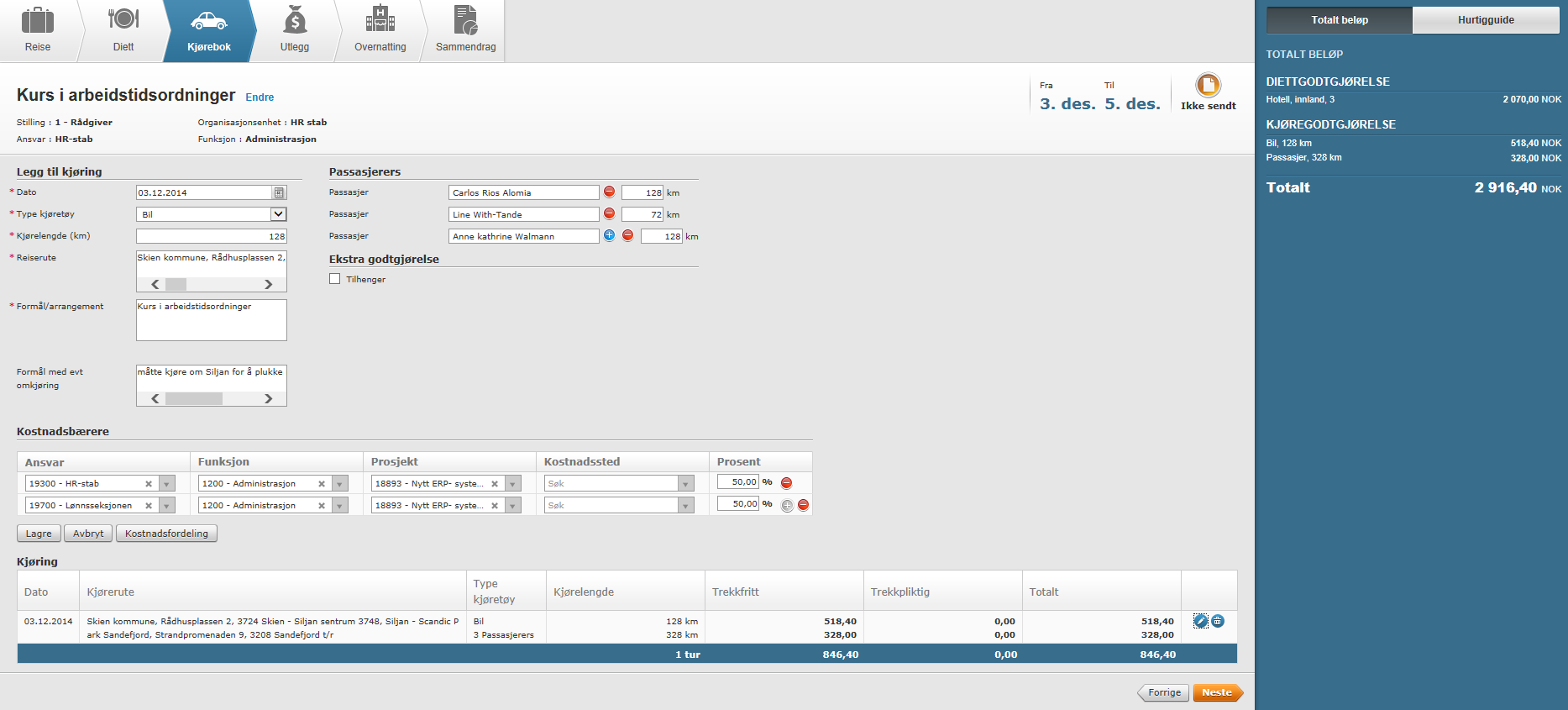The height and width of the screenshot is (710, 1568).
Task: Show the Totalt beløp panel tab
Action: coord(1340,20)
